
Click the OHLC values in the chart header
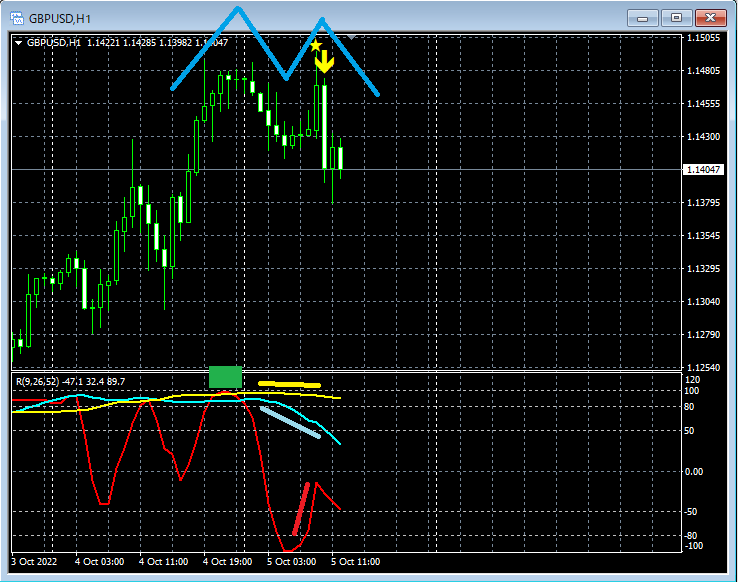[x=157, y=43]
